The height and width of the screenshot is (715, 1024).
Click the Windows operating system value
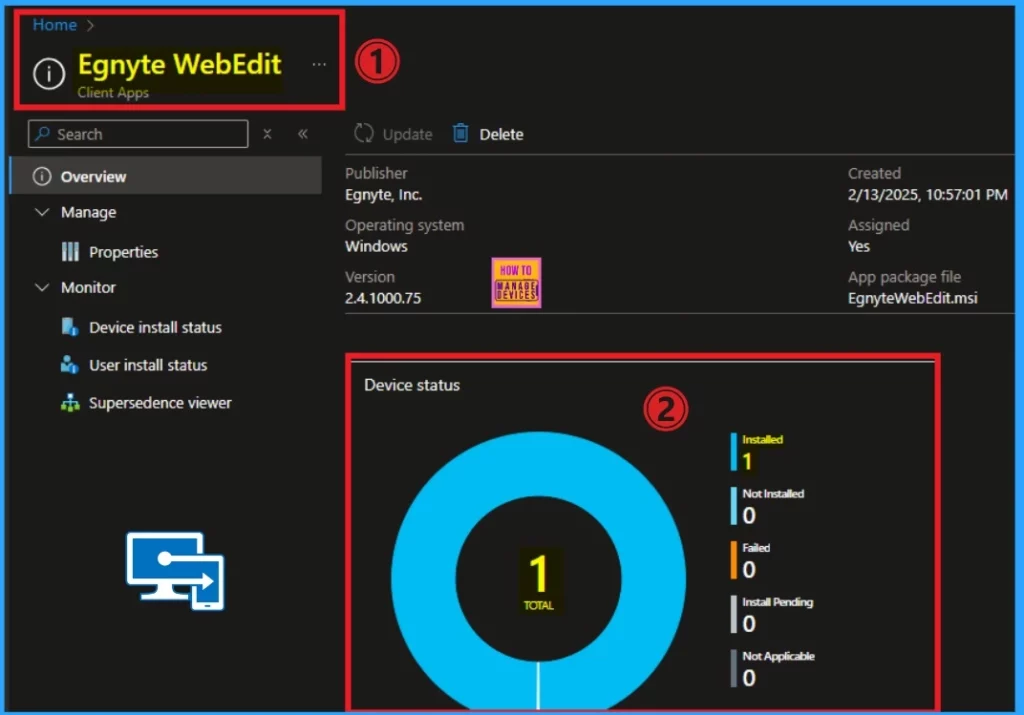376,246
